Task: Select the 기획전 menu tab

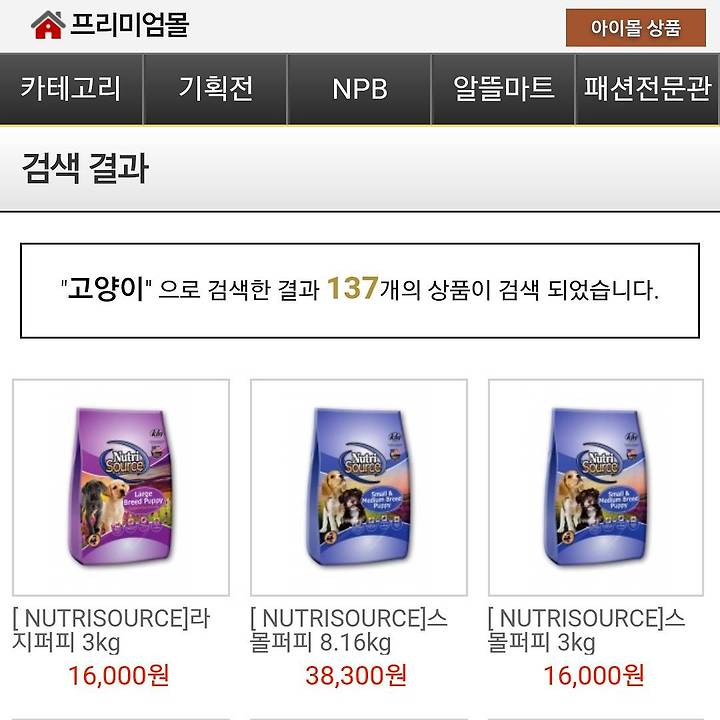Action: (215, 89)
